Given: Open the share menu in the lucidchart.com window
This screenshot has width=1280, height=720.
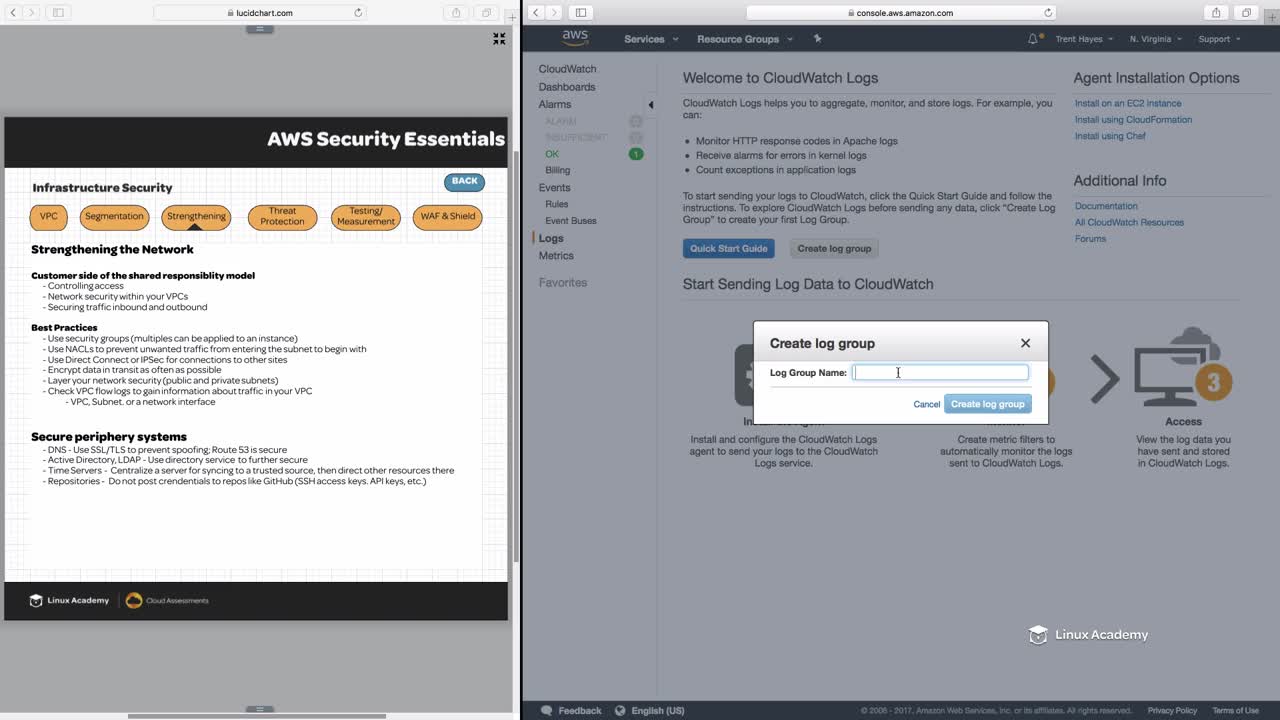Looking at the screenshot, I should 456,13.
